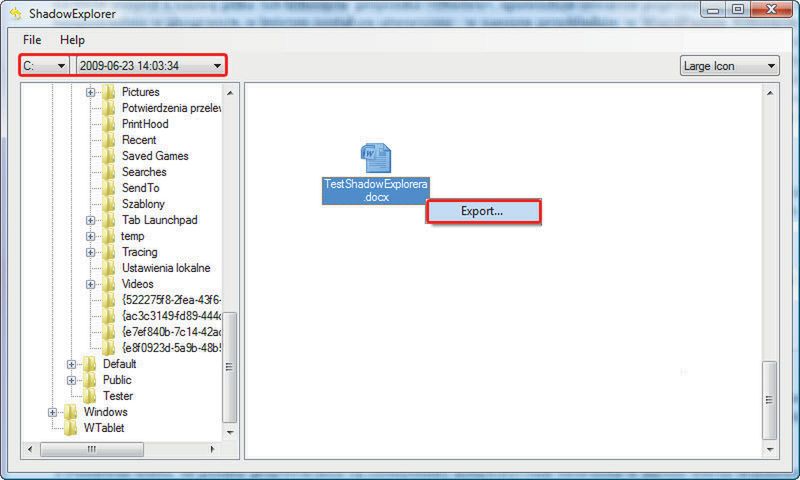The width and height of the screenshot is (800, 480).
Task: Select the WTablet label in tree
Action: (104, 428)
